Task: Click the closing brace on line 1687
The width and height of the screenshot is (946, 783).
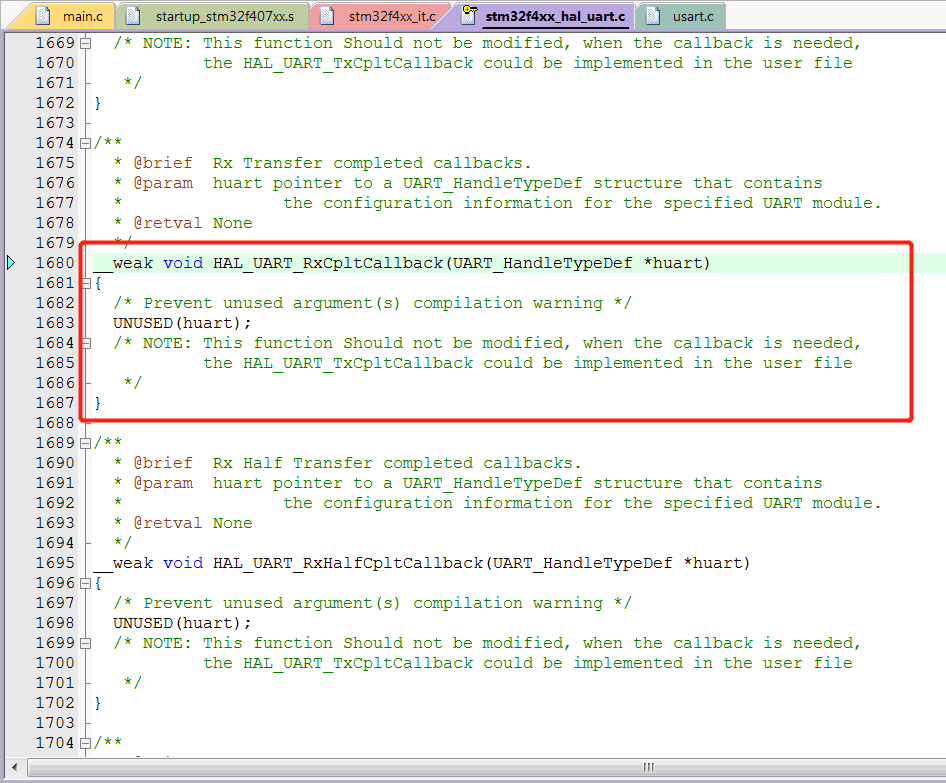Action: [x=98, y=404]
